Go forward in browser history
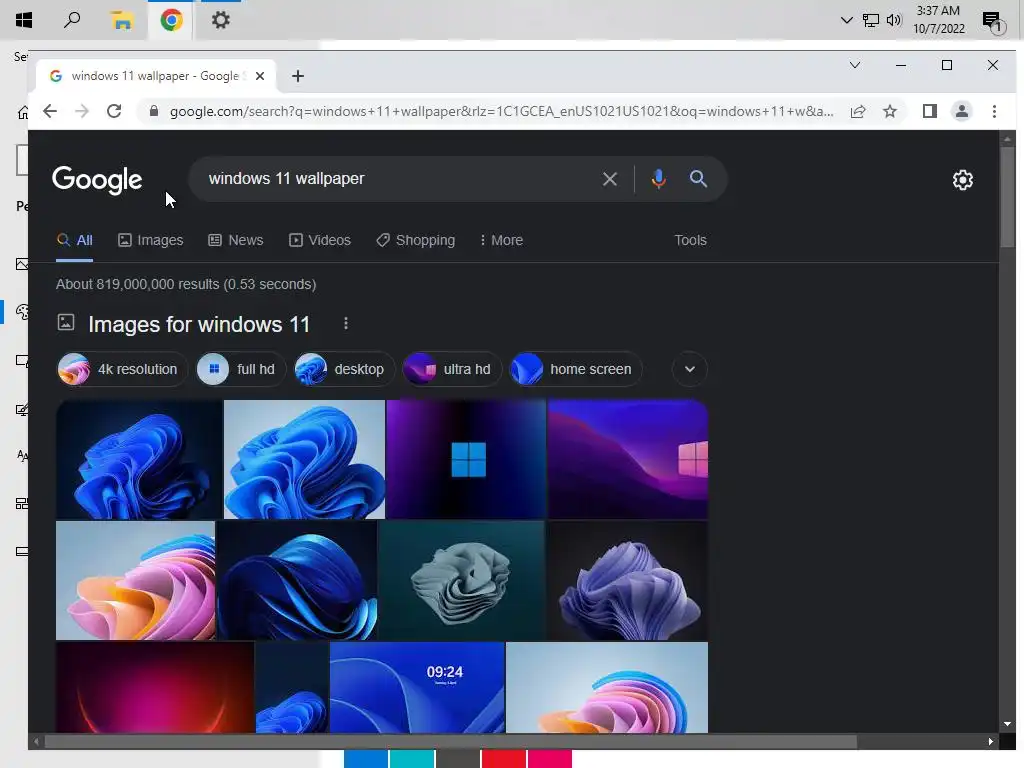1024x768 pixels. point(82,111)
